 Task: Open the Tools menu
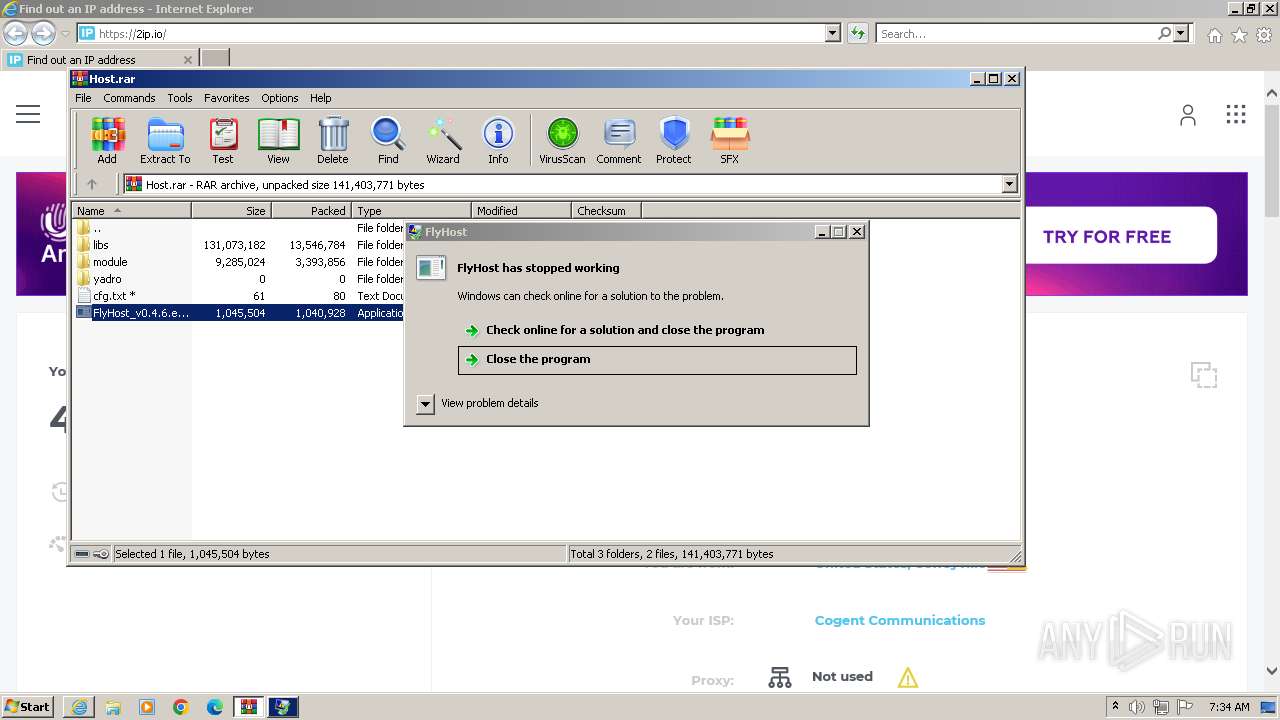pos(180,98)
